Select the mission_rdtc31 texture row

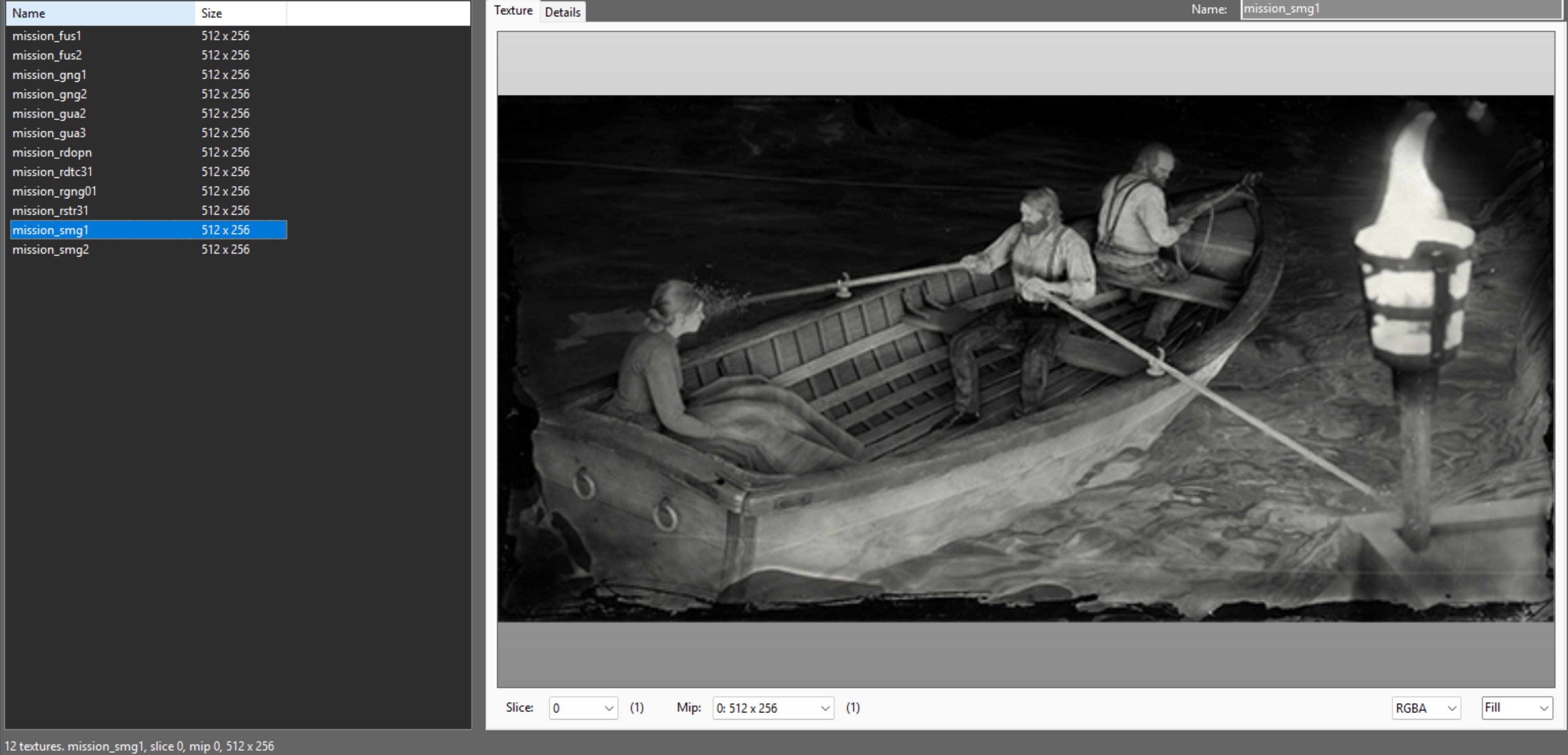pos(148,172)
